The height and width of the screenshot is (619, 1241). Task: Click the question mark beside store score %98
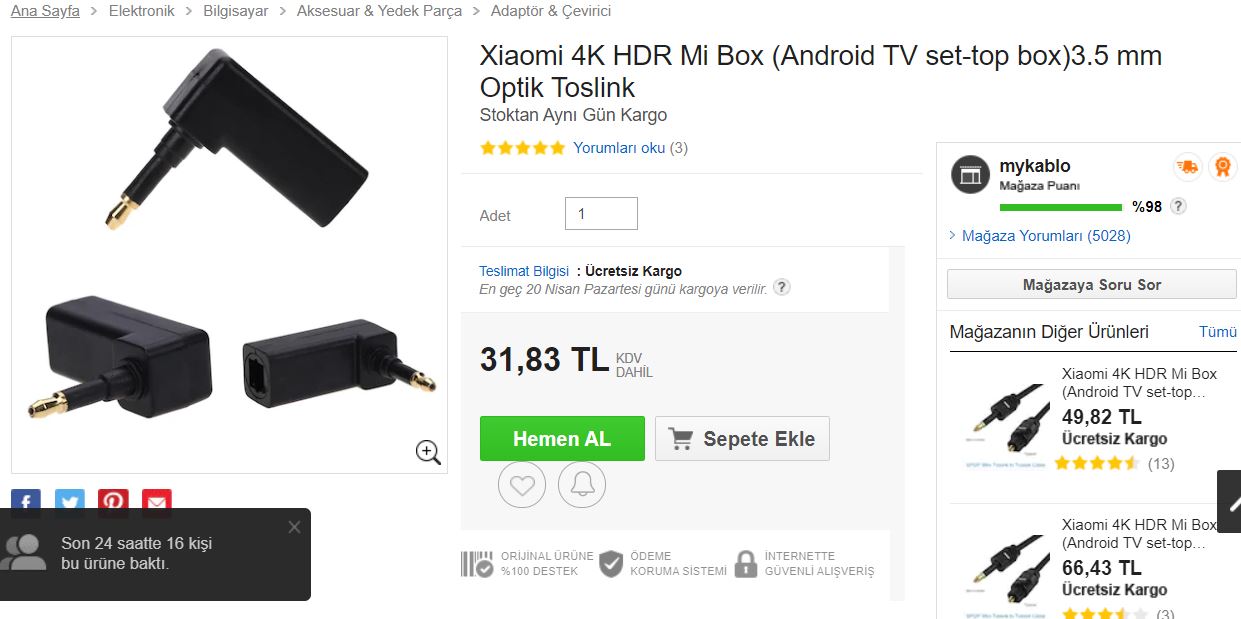(1178, 206)
